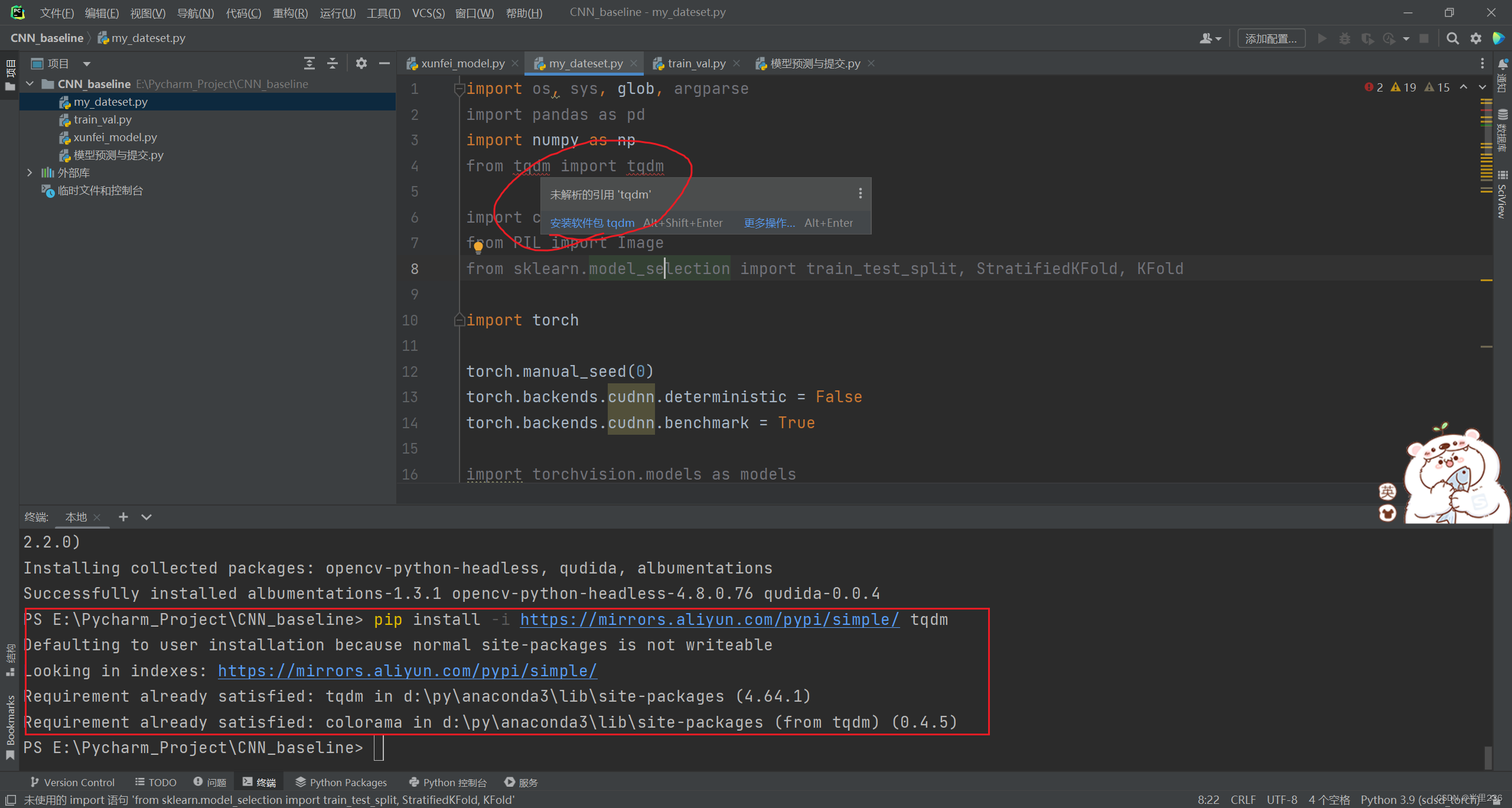Open the 运行(U) menu
Screen dimensions: 1512x808
tap(337, 12)
